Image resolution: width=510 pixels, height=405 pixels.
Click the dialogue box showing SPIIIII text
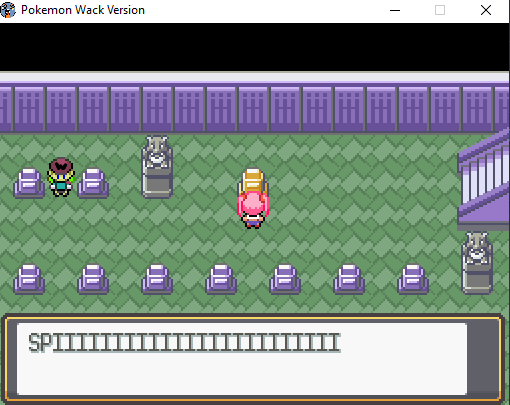click(253, 358)
